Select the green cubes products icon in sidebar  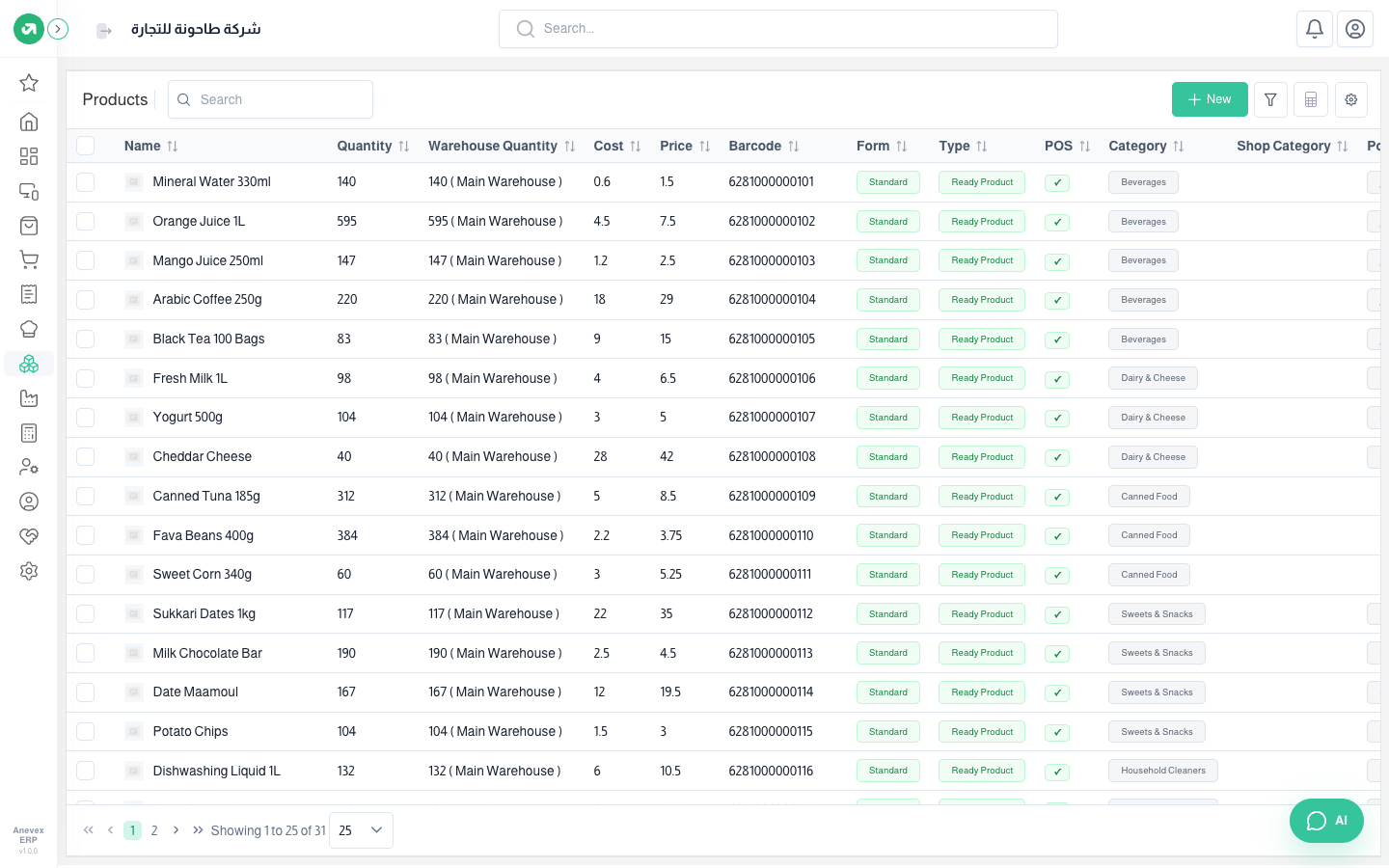click(29, 364)
